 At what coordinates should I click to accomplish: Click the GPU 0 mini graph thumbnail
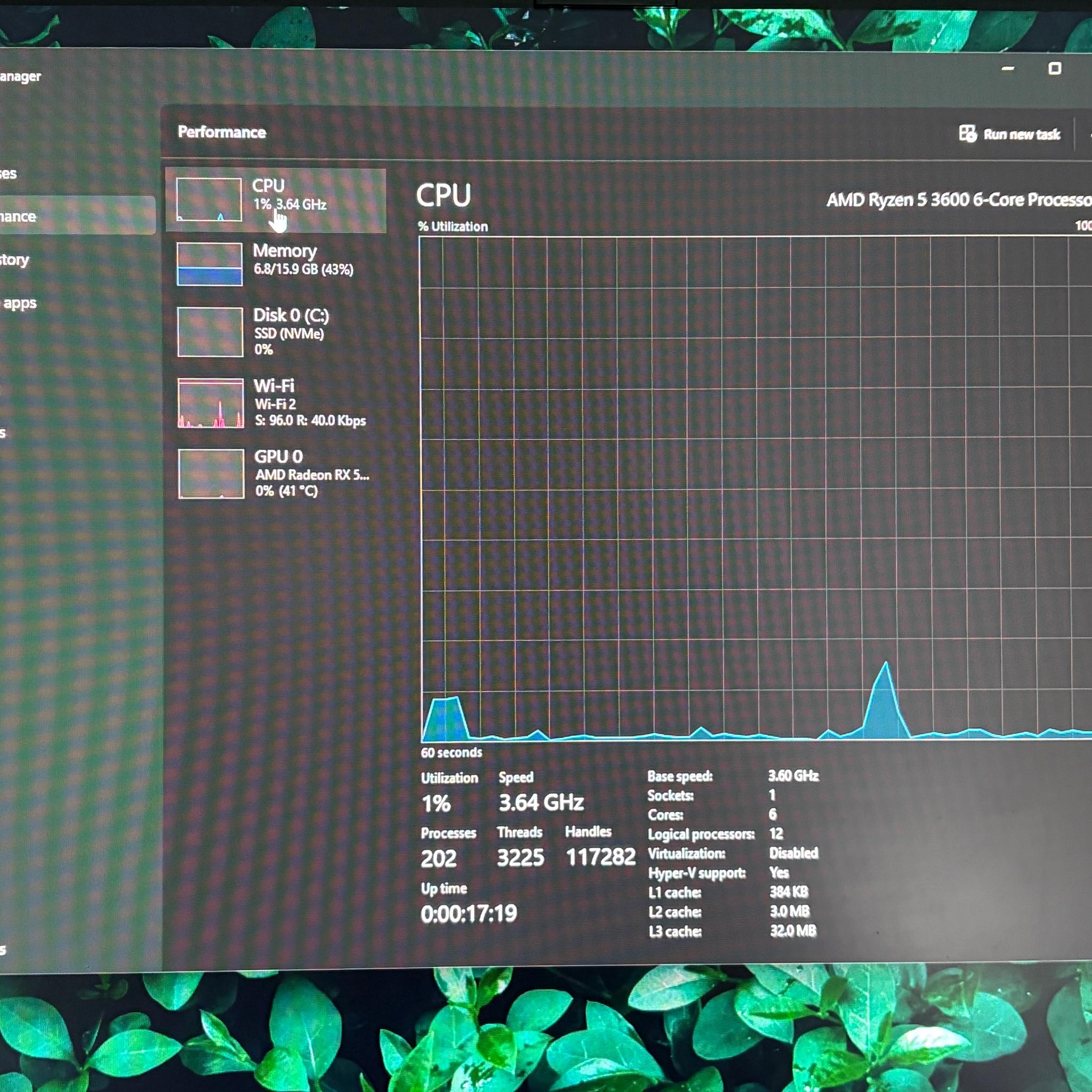coord(211,473)
